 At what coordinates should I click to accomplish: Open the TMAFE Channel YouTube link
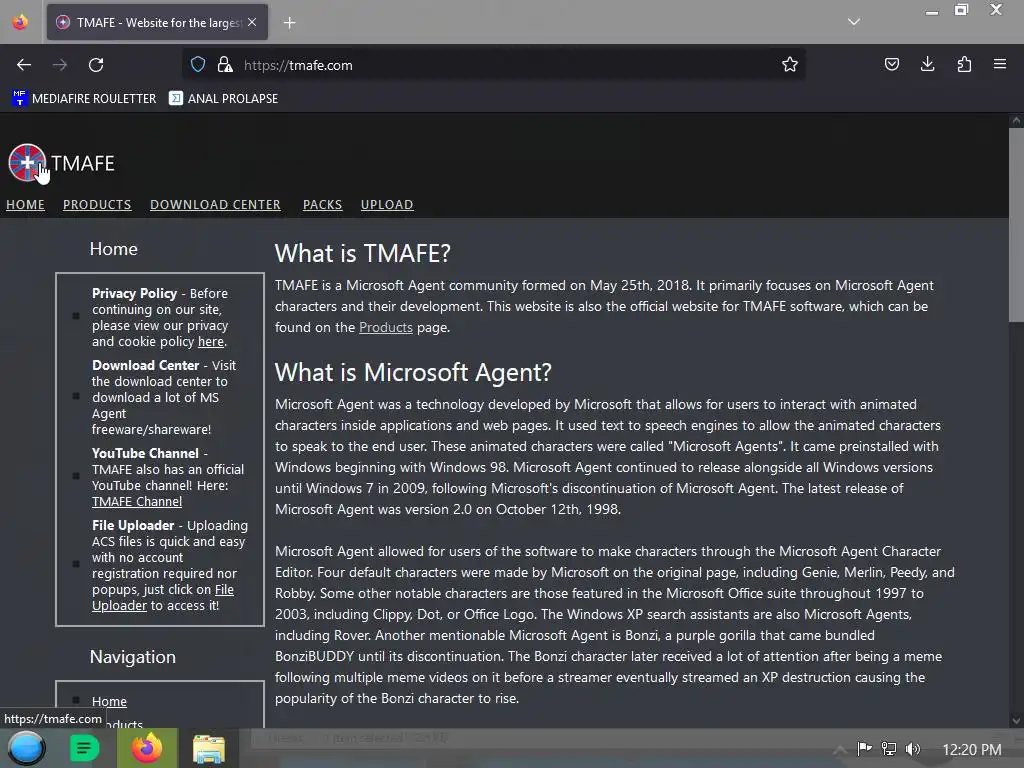[137, 502]
